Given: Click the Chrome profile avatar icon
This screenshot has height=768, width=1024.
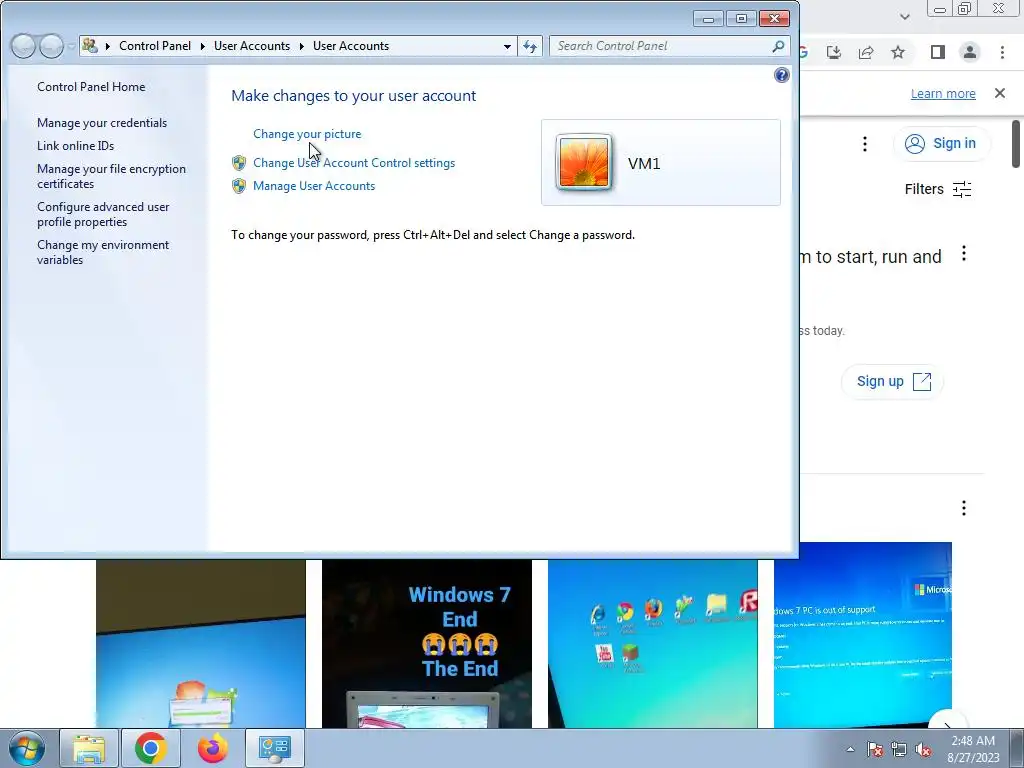Looking at the screenshot, I should pos(970,52).
